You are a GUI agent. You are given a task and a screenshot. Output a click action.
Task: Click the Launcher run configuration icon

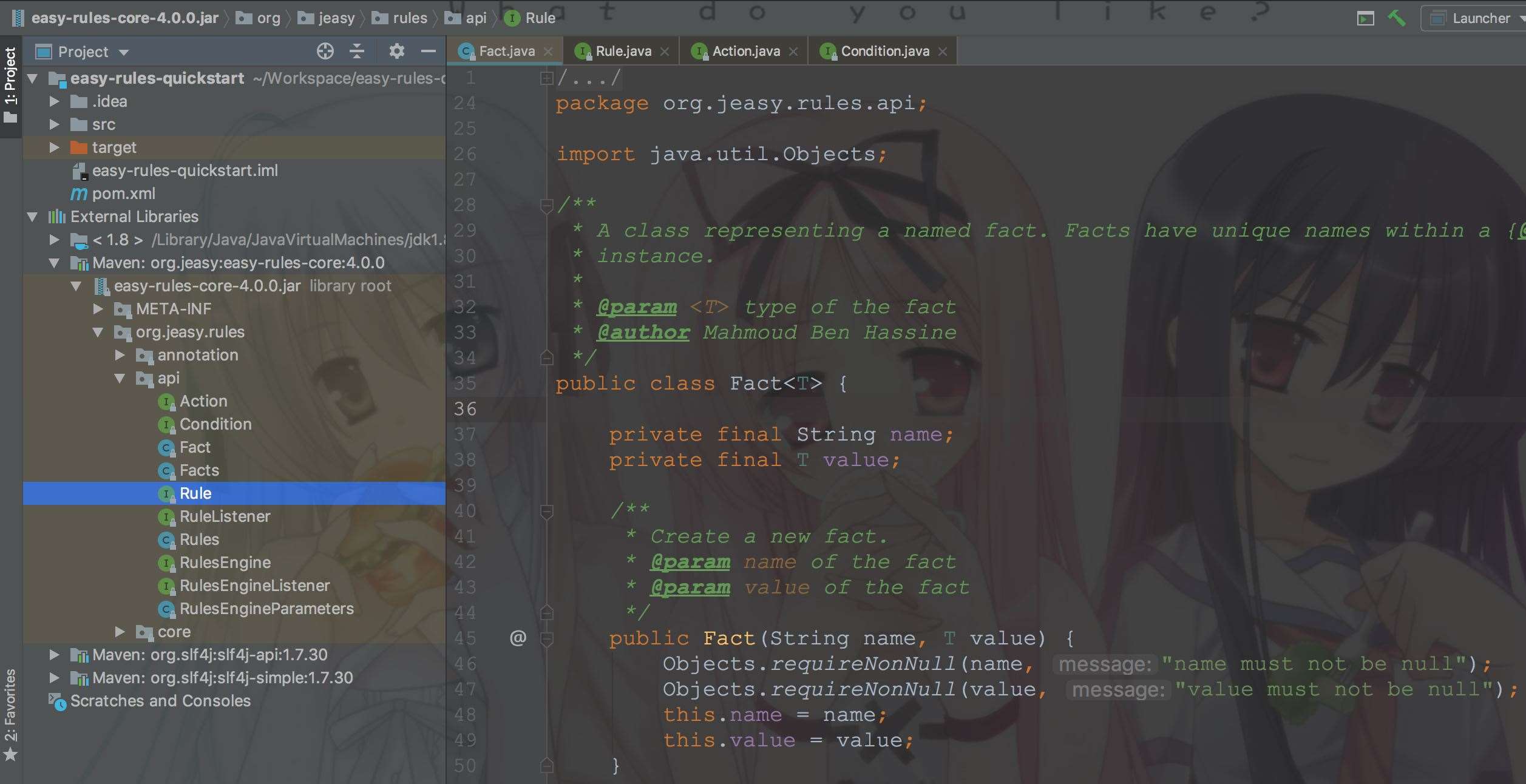[1438, 18]
